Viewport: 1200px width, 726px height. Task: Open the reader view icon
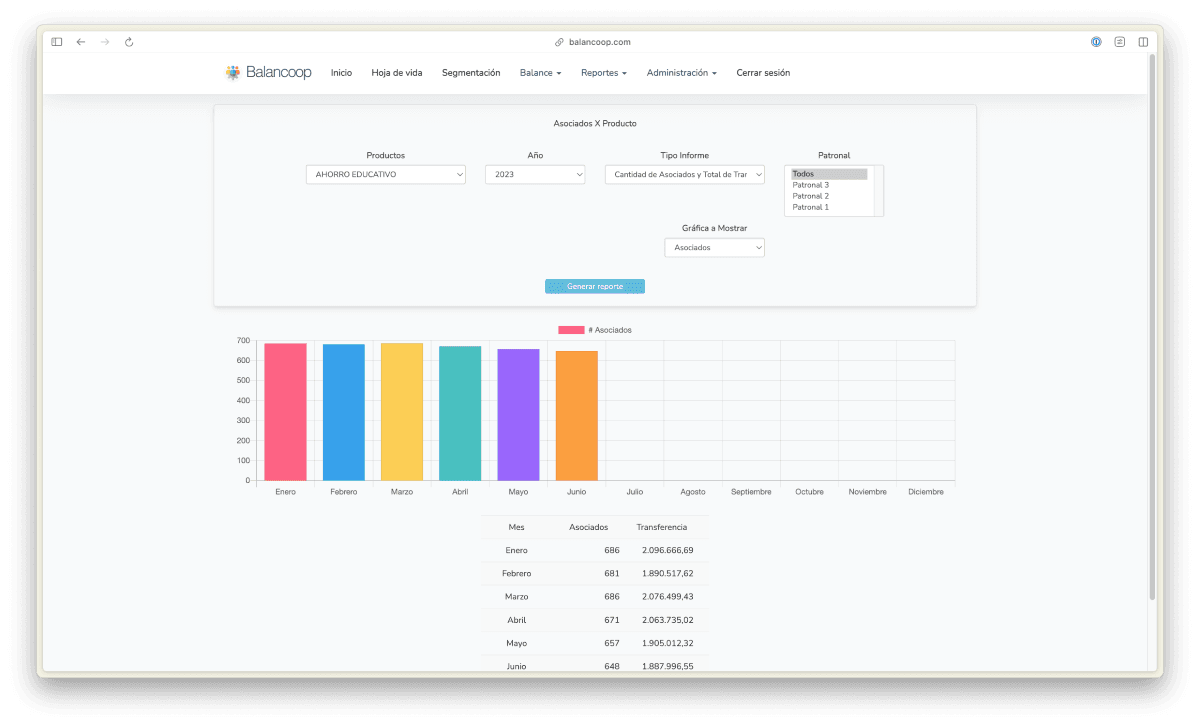coord(1119,42)
